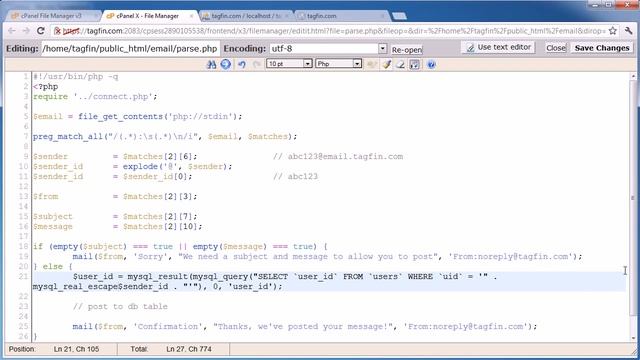640x360 pixels.
Task: Open the font size 10 pt dropdown
Action: (x=289, y=64)
